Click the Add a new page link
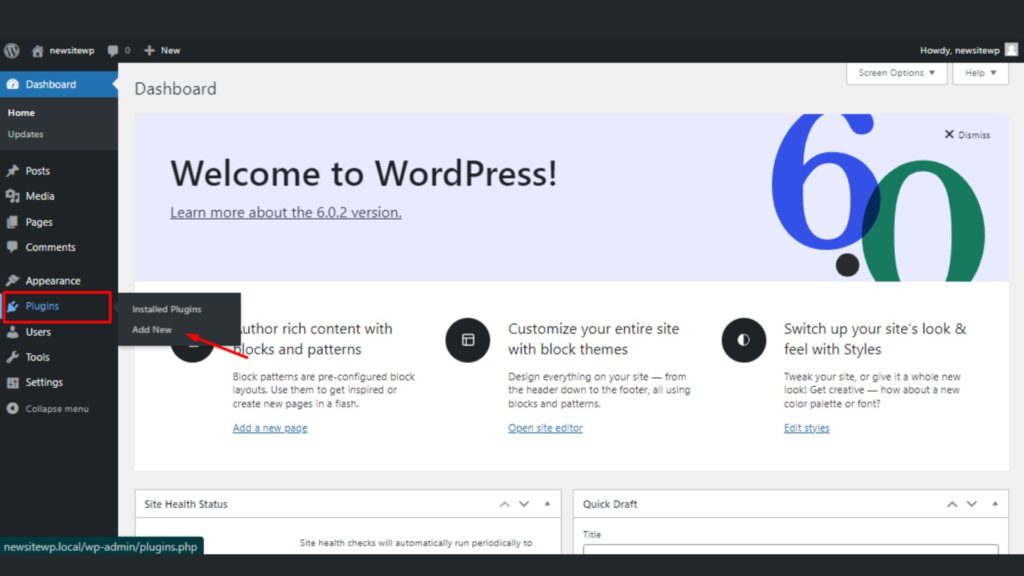Screen dimensions: 1024x576 [x=270, y=428]
